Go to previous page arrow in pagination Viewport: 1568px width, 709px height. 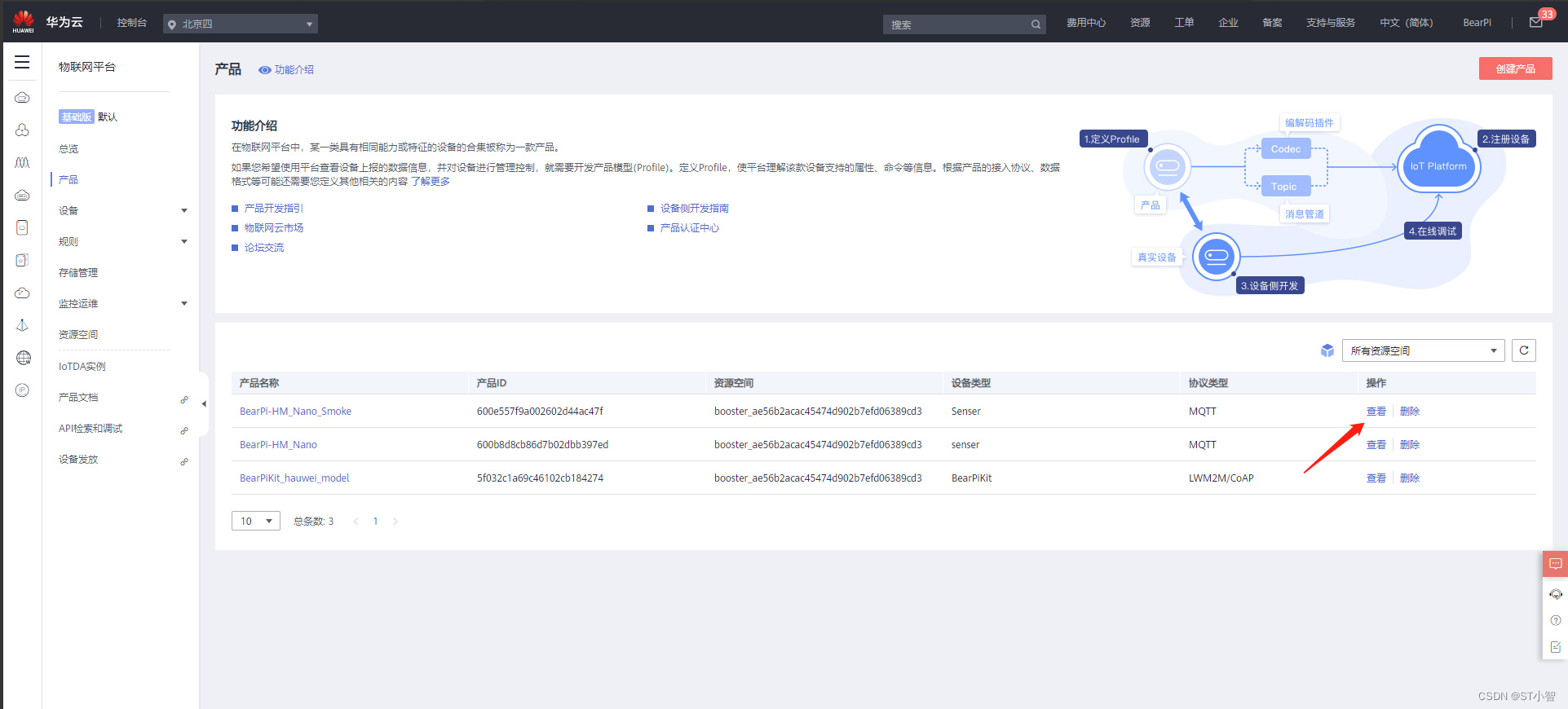pos(356,522)
